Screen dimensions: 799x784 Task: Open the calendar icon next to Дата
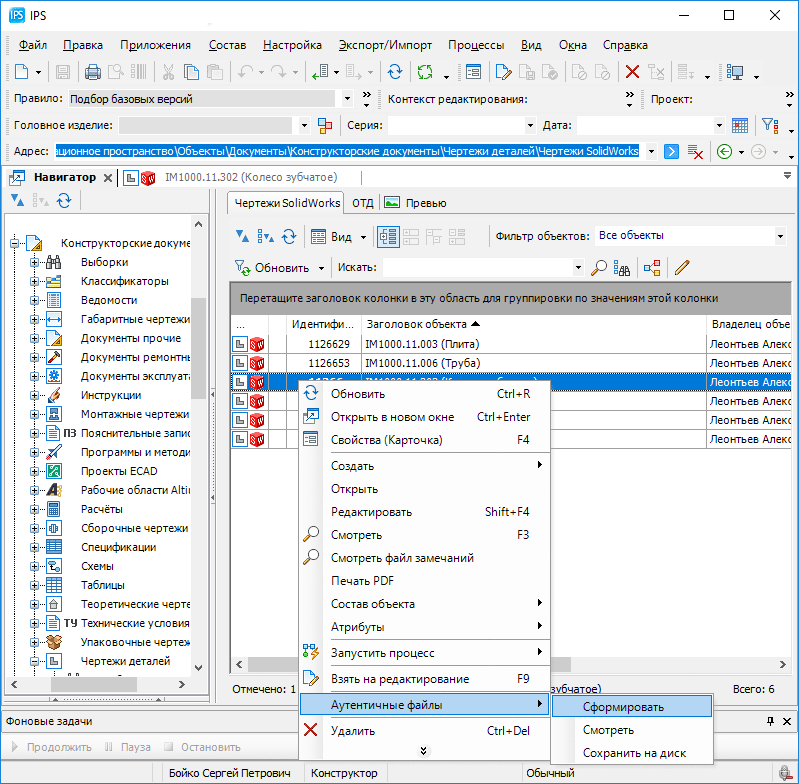click(x=740, y=126)
